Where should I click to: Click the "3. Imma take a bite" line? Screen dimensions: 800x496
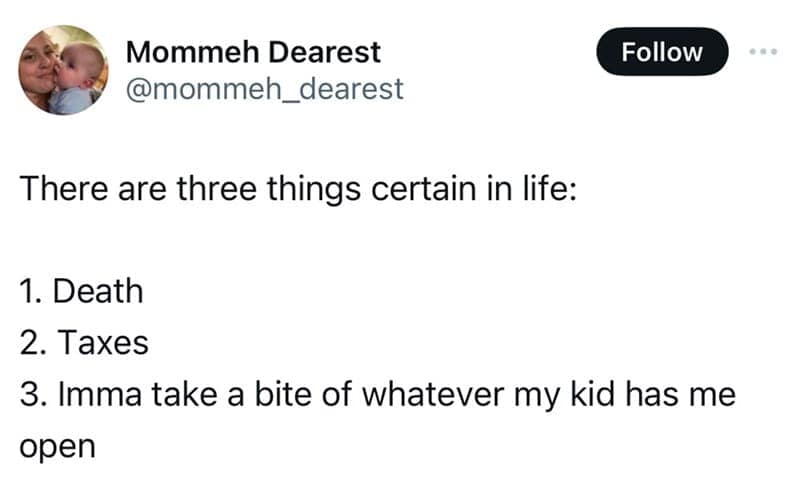point(377,395)
